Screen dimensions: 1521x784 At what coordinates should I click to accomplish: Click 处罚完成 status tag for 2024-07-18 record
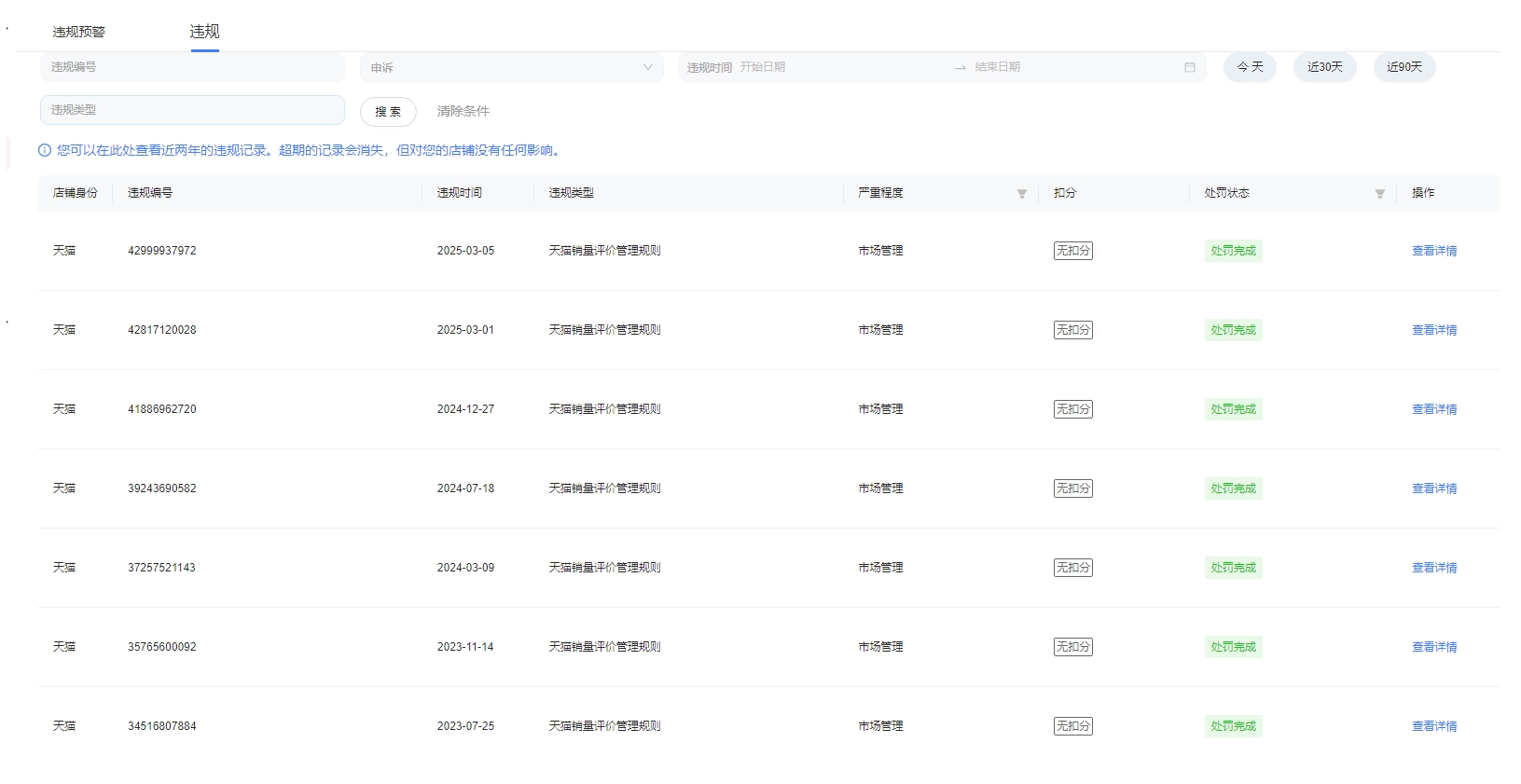point(1233,488)
